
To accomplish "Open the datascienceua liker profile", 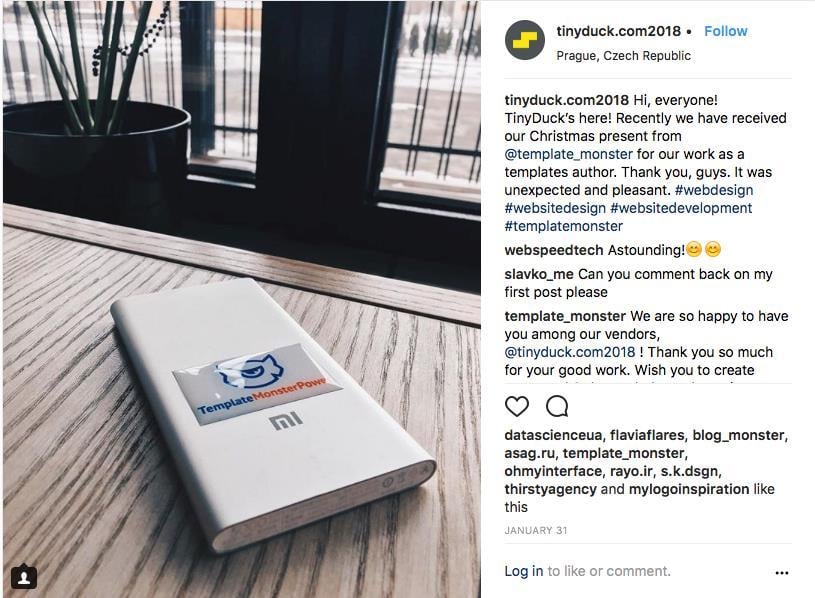I will point(553,435).
